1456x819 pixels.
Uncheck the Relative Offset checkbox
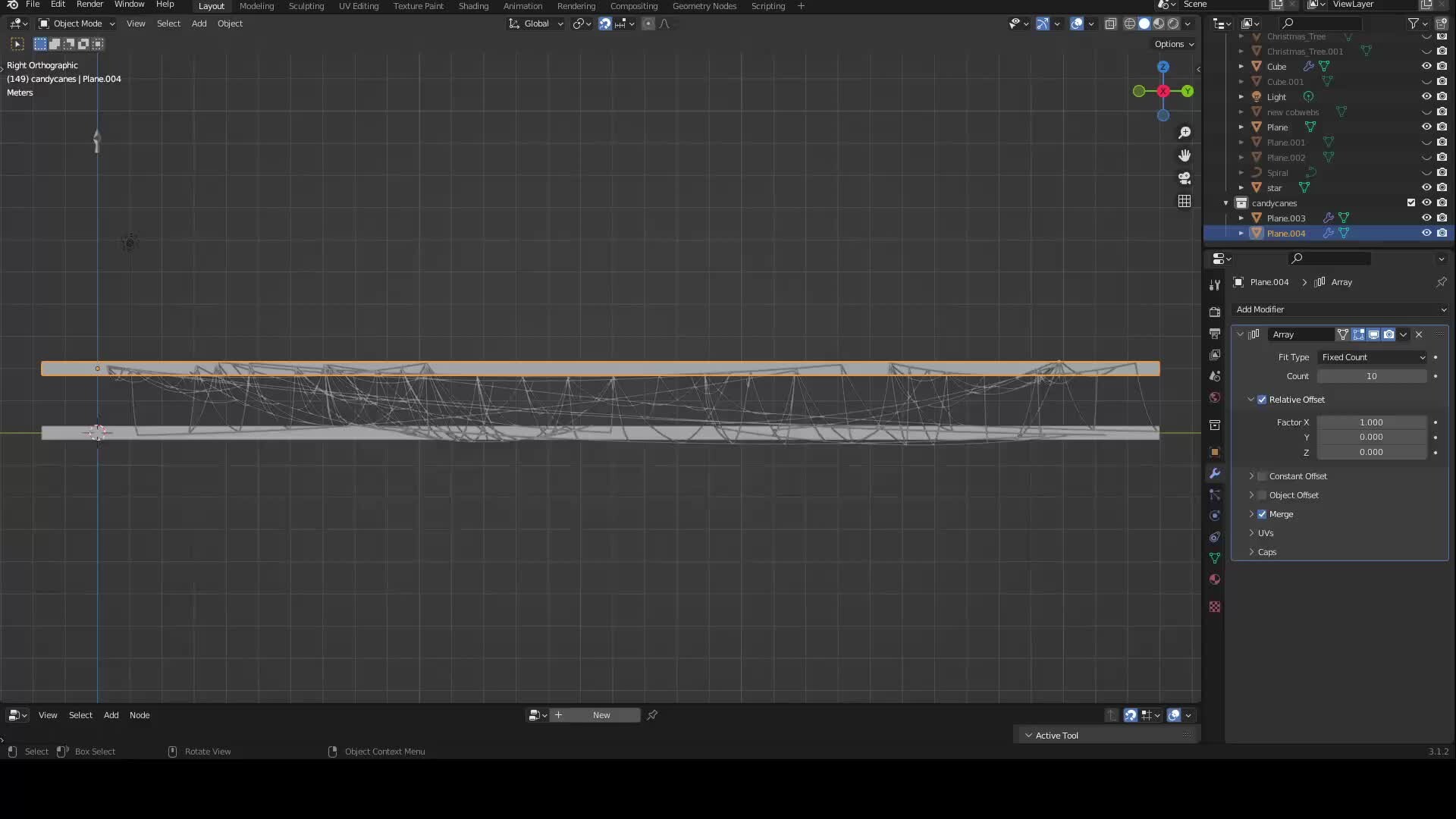1263,399
